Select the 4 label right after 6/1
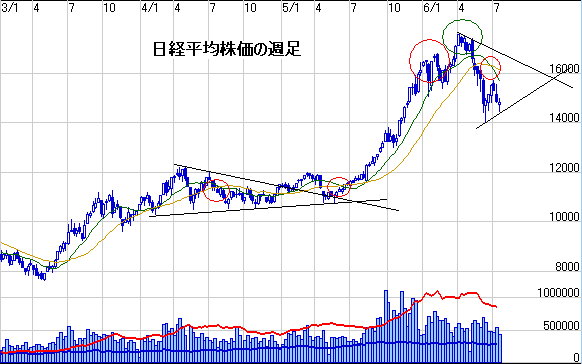The image size is (582, 364). click(x=461, y=8)
